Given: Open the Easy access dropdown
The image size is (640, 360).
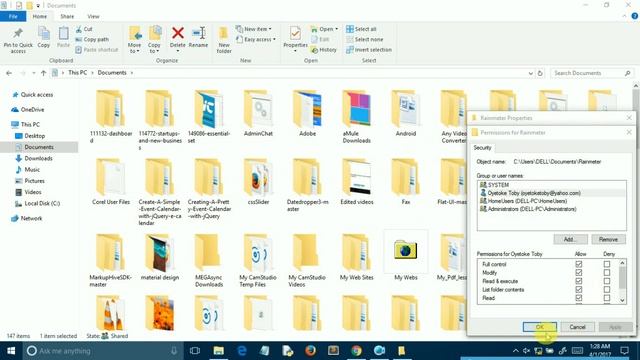Looking at the screenshot, I should pyautogui.click(x=256, y=39).
